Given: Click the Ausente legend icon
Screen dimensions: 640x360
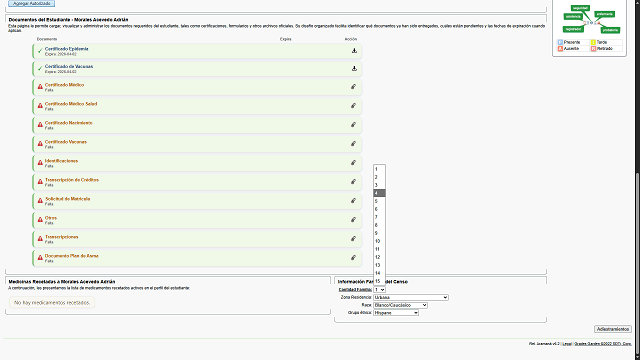Looking at the screenshot, I should click(x=560, y=49).
